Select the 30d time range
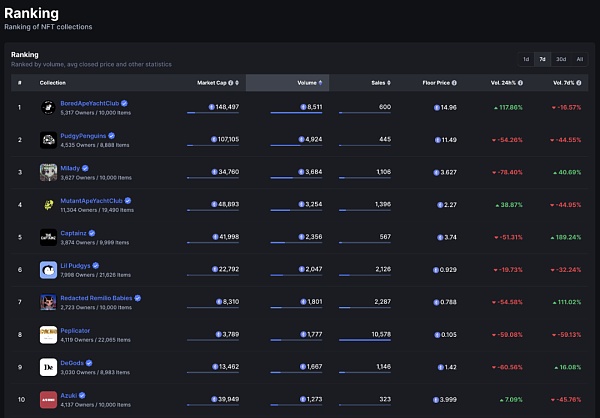This screenshot has width=600, height=418. 560,59
